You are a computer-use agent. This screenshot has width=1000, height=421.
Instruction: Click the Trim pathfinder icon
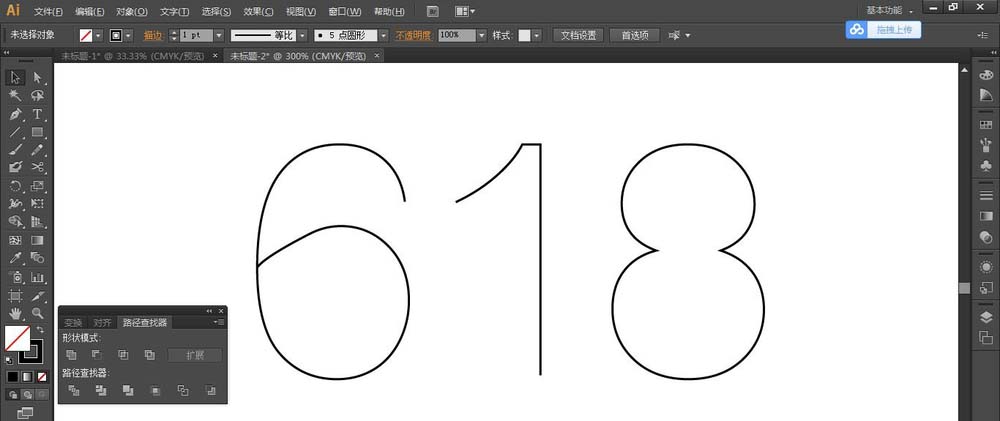pyautogui.click(x=101, y=390)
